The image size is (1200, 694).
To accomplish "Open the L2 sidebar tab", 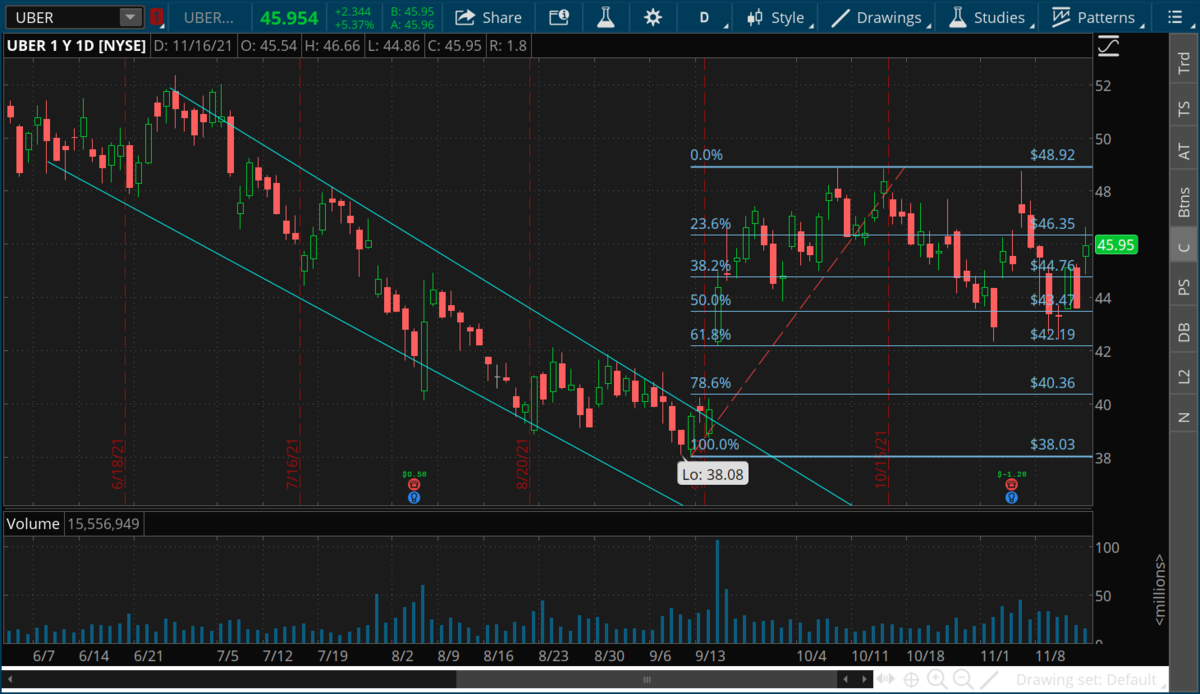I will [1184, 376].
